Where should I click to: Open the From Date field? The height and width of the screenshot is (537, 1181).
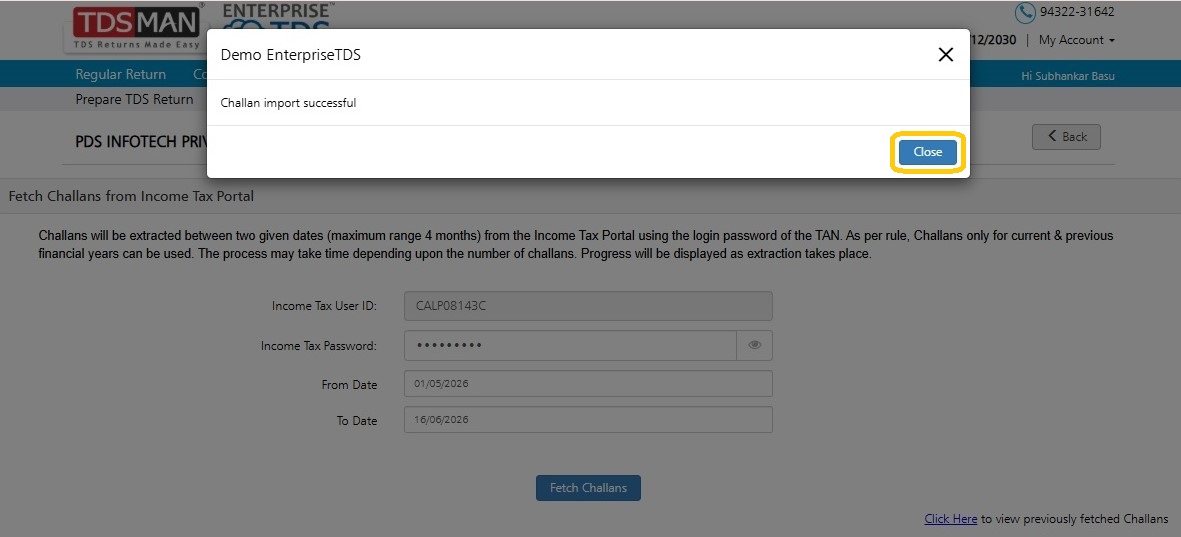[x=588, y=383]
